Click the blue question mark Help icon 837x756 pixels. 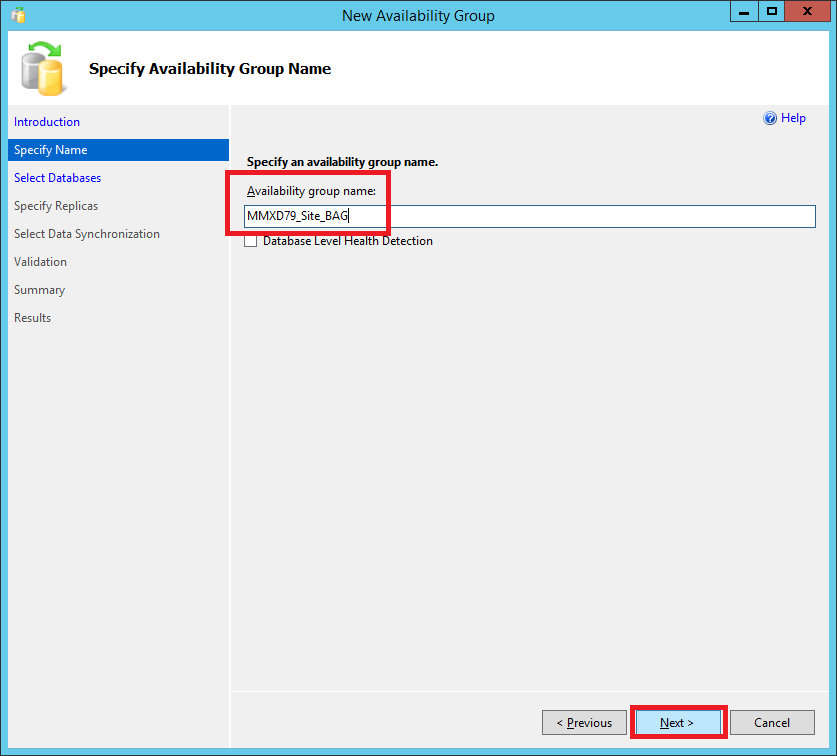770,118
